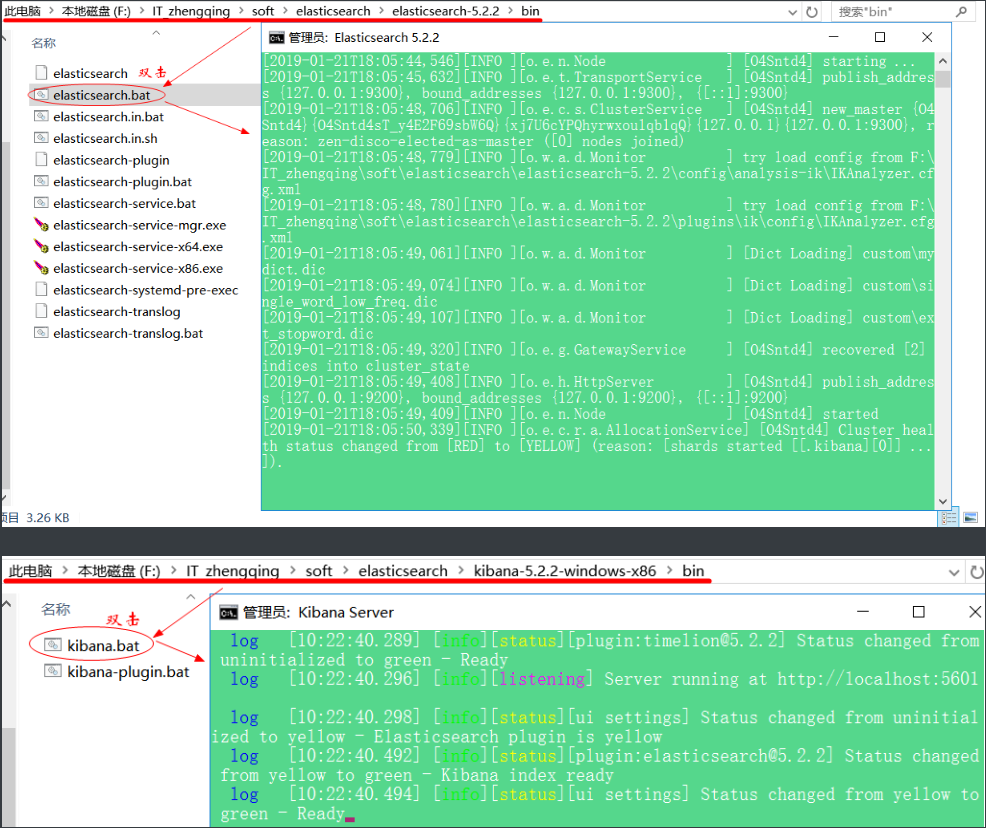Maximize the Kibana Server console window
986x828 pixels.
[x=919, y=612]
